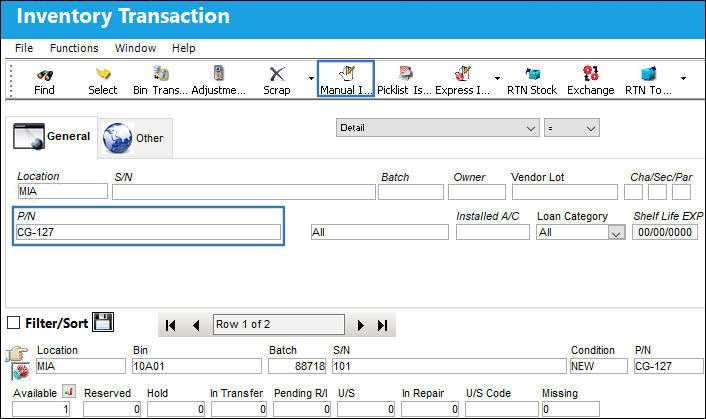Click the Installed A/C field

click(493, 232)
